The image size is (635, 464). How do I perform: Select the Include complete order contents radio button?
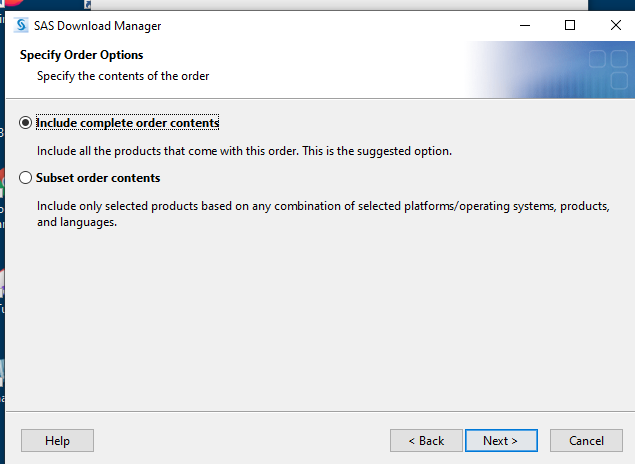tap(26, 123)
